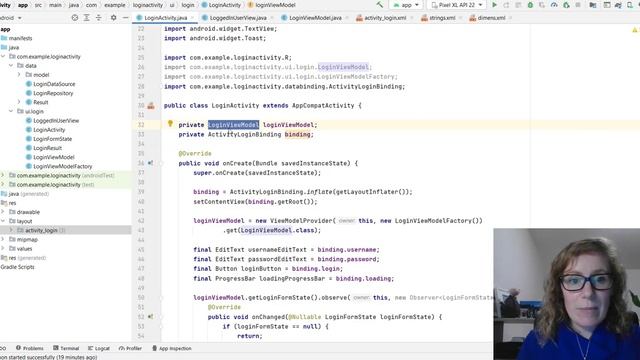Click Sync Project with Gradle Files icon

(x=619, y=5)
